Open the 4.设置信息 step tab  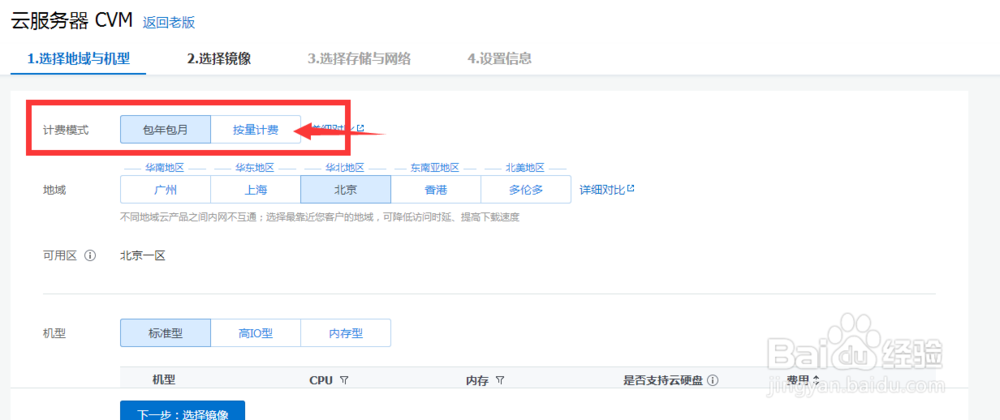499,59
